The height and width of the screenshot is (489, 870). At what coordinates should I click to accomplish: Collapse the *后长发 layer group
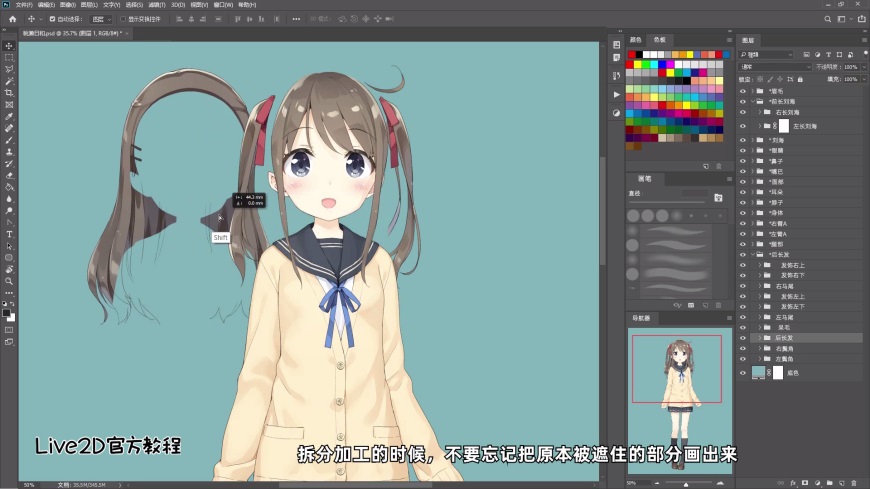coord(753,255)
